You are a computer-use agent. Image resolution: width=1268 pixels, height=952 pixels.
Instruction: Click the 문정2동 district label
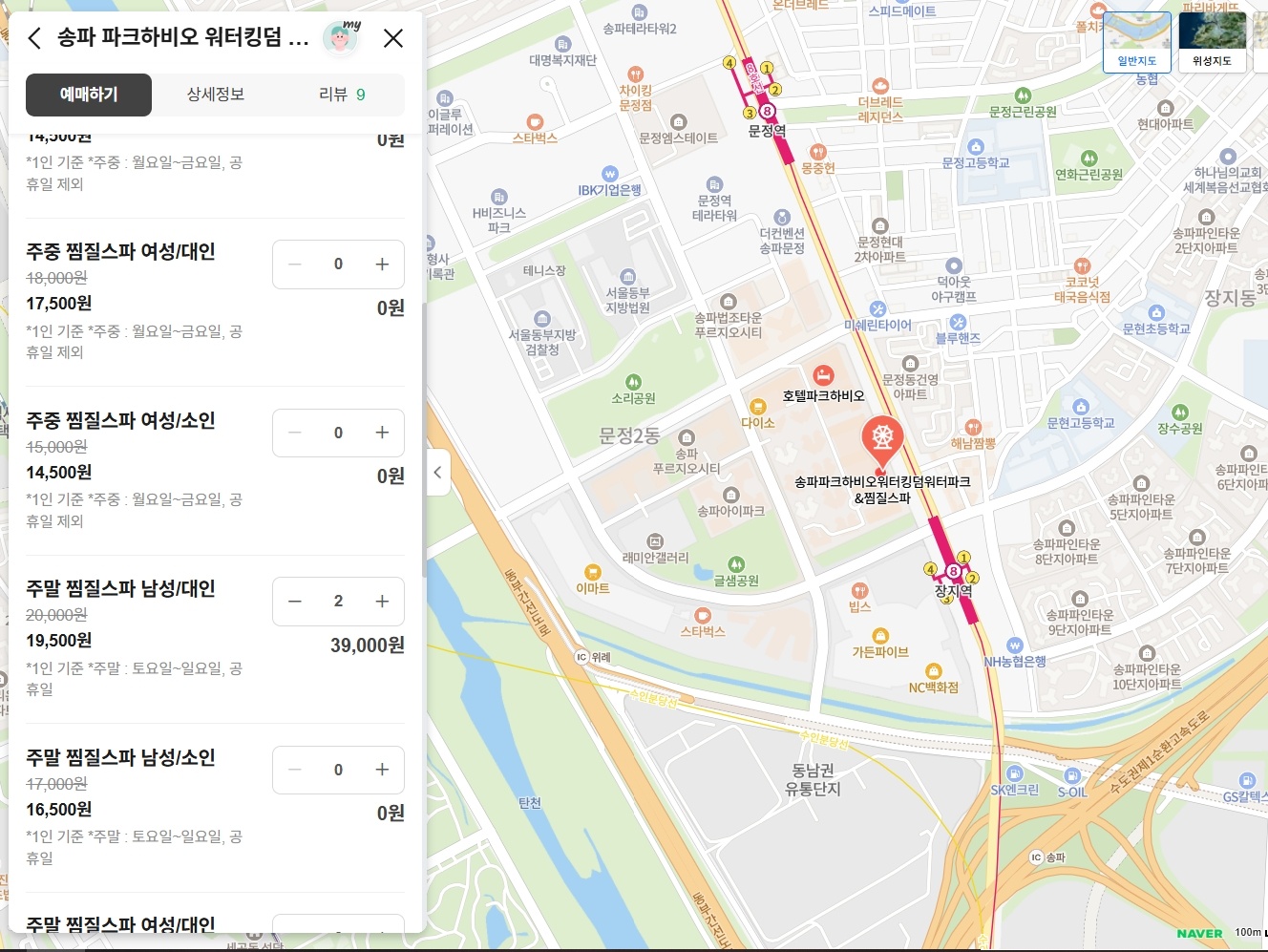[x=628, y=436]
